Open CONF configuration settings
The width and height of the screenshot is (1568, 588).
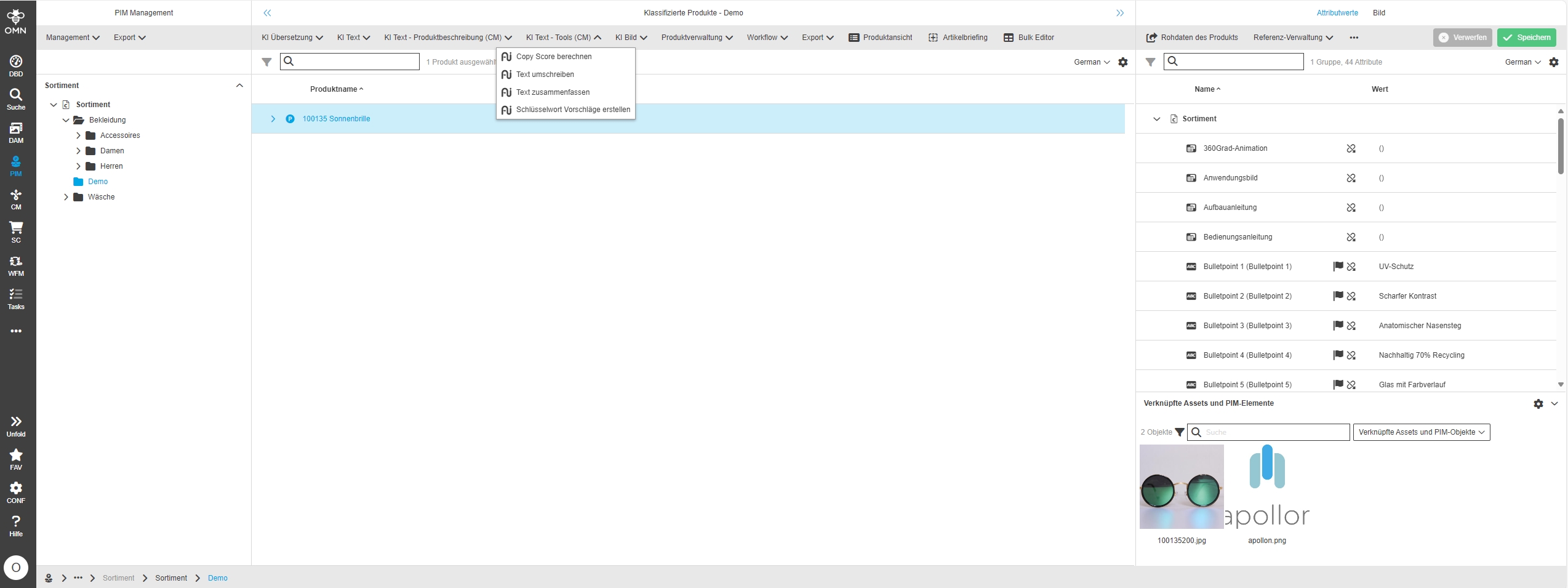point(16,493)
